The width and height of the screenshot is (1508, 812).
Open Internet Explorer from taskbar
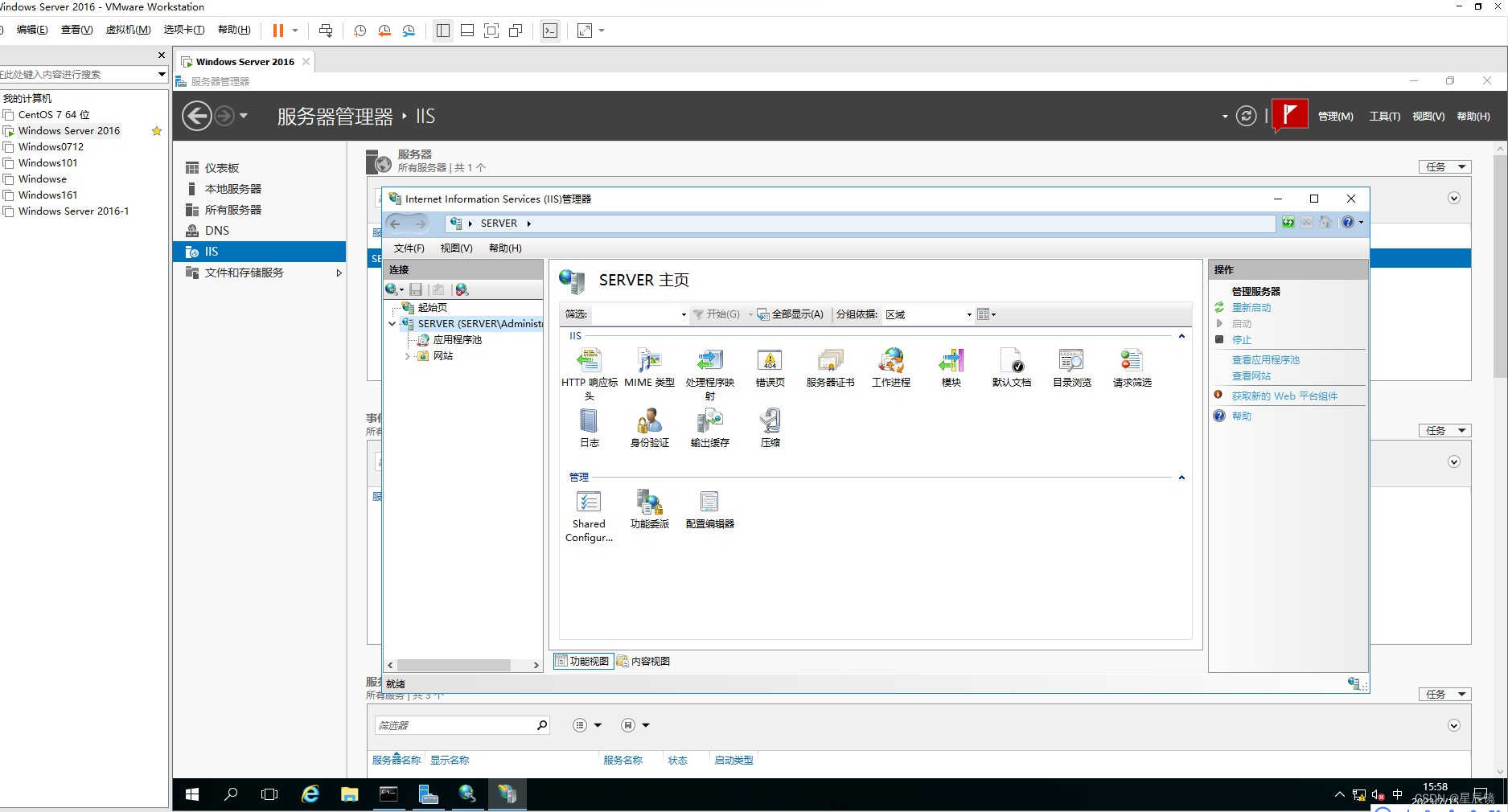310,794
